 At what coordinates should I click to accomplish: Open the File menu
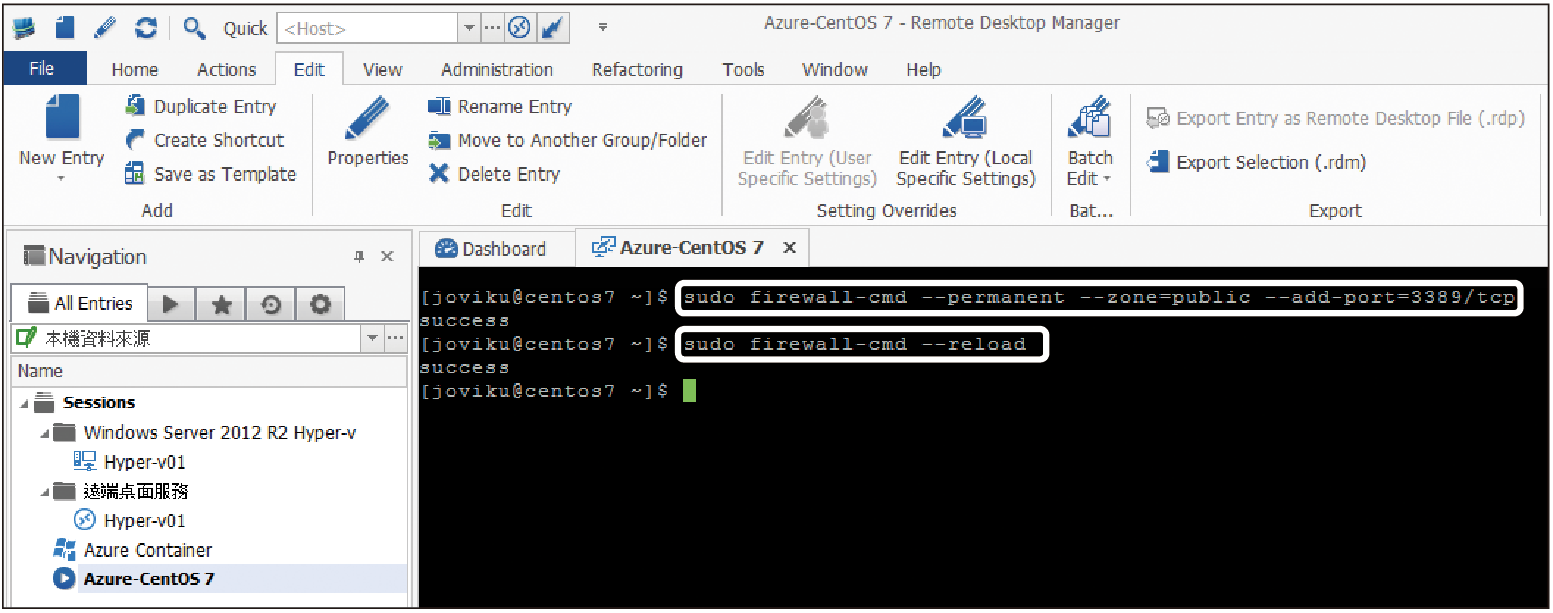click(x=42, y=69)
